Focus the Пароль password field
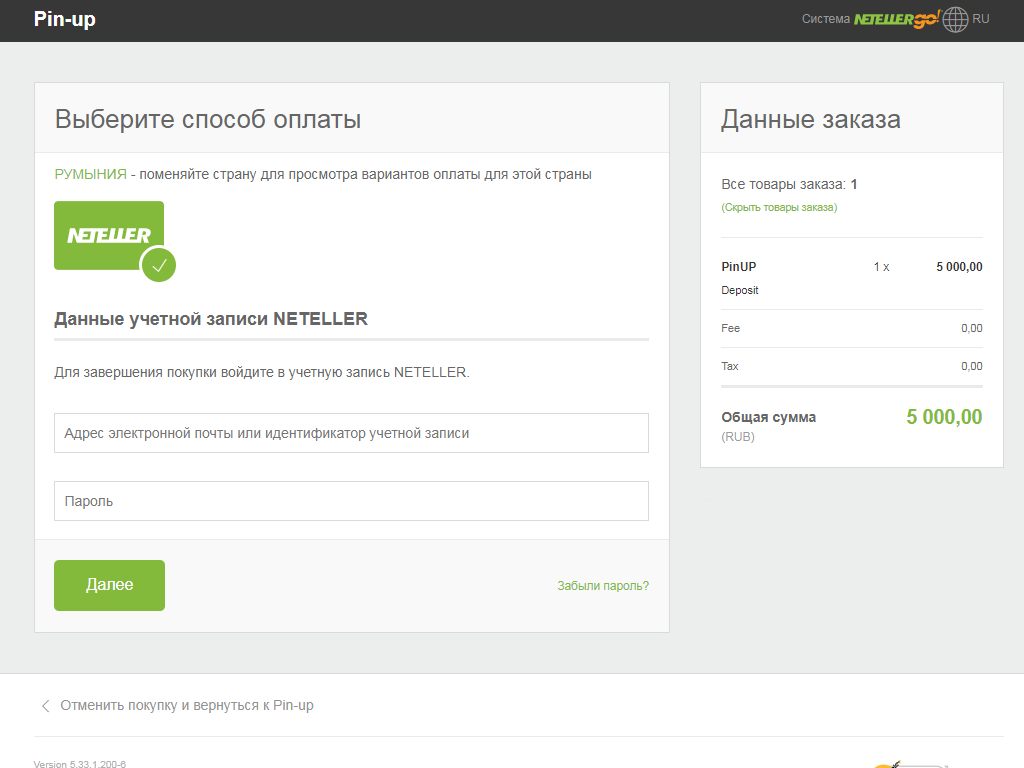1024x768 pixels. pyautogui.click(x=351, y=501)
